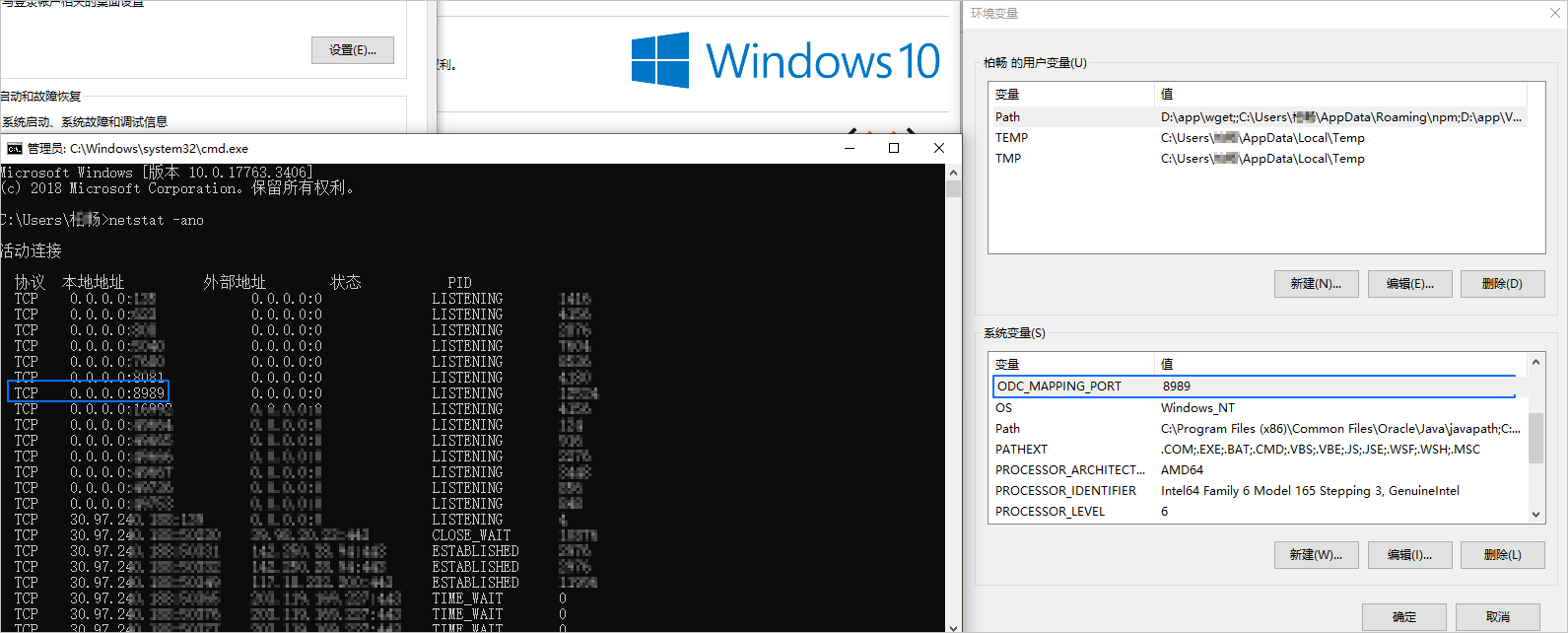Click the cmd scrollbar down arrow
The height and width of the screenshot is (633, 1568).
point(953,626)
